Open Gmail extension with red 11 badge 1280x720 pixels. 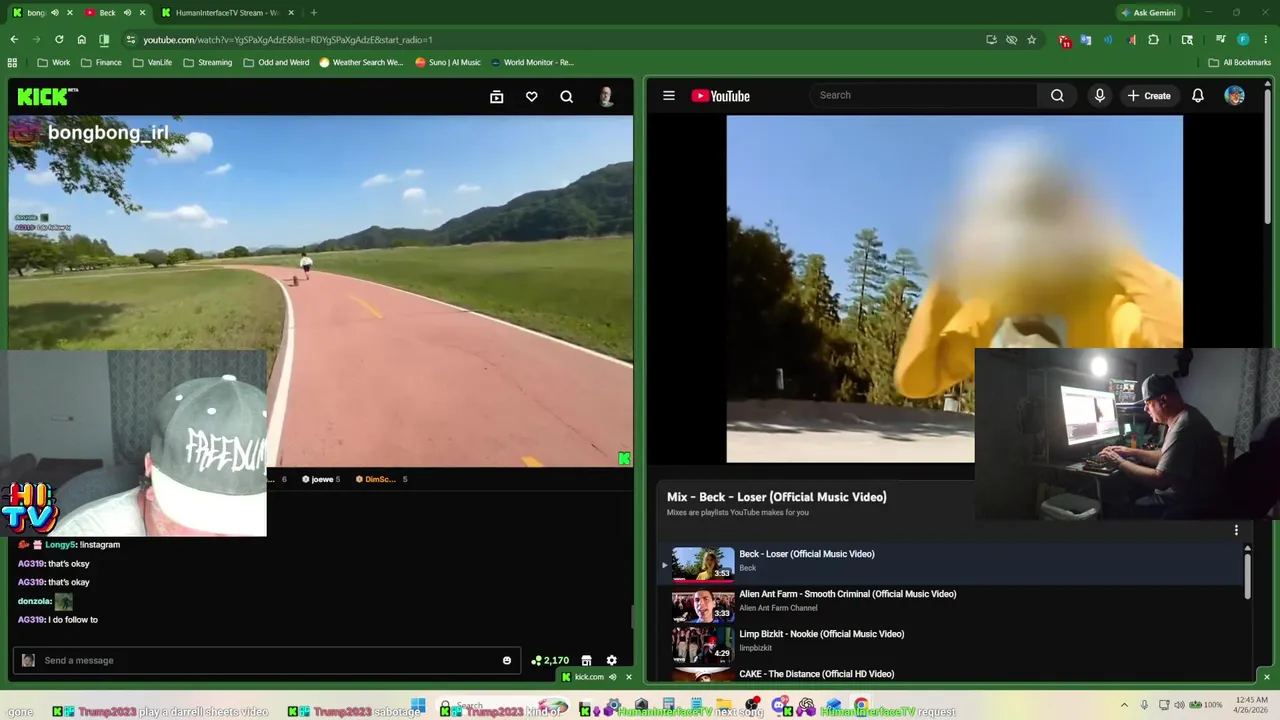coord(1065,40)
